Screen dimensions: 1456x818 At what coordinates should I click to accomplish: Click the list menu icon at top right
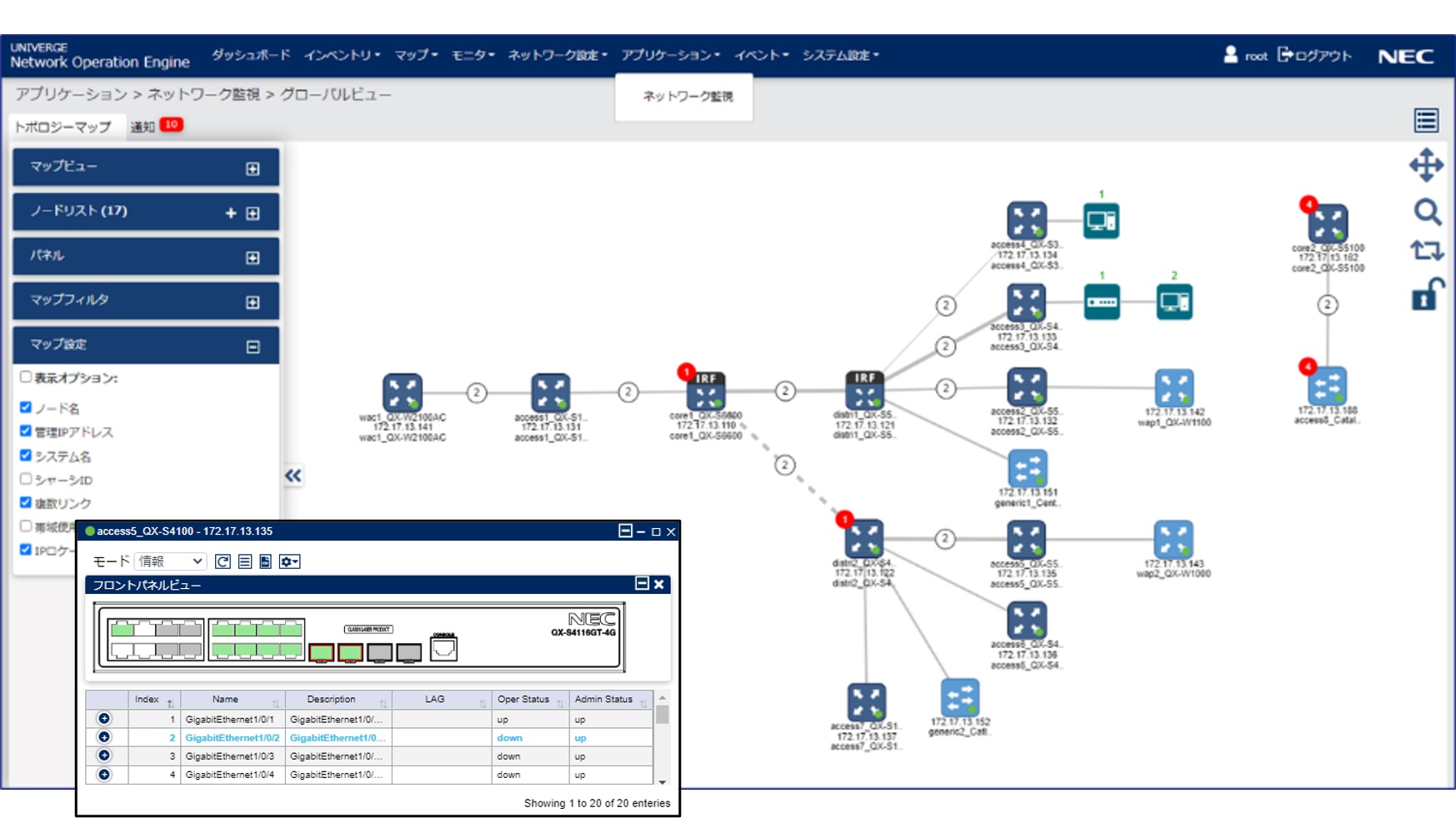click(1426, 121)
